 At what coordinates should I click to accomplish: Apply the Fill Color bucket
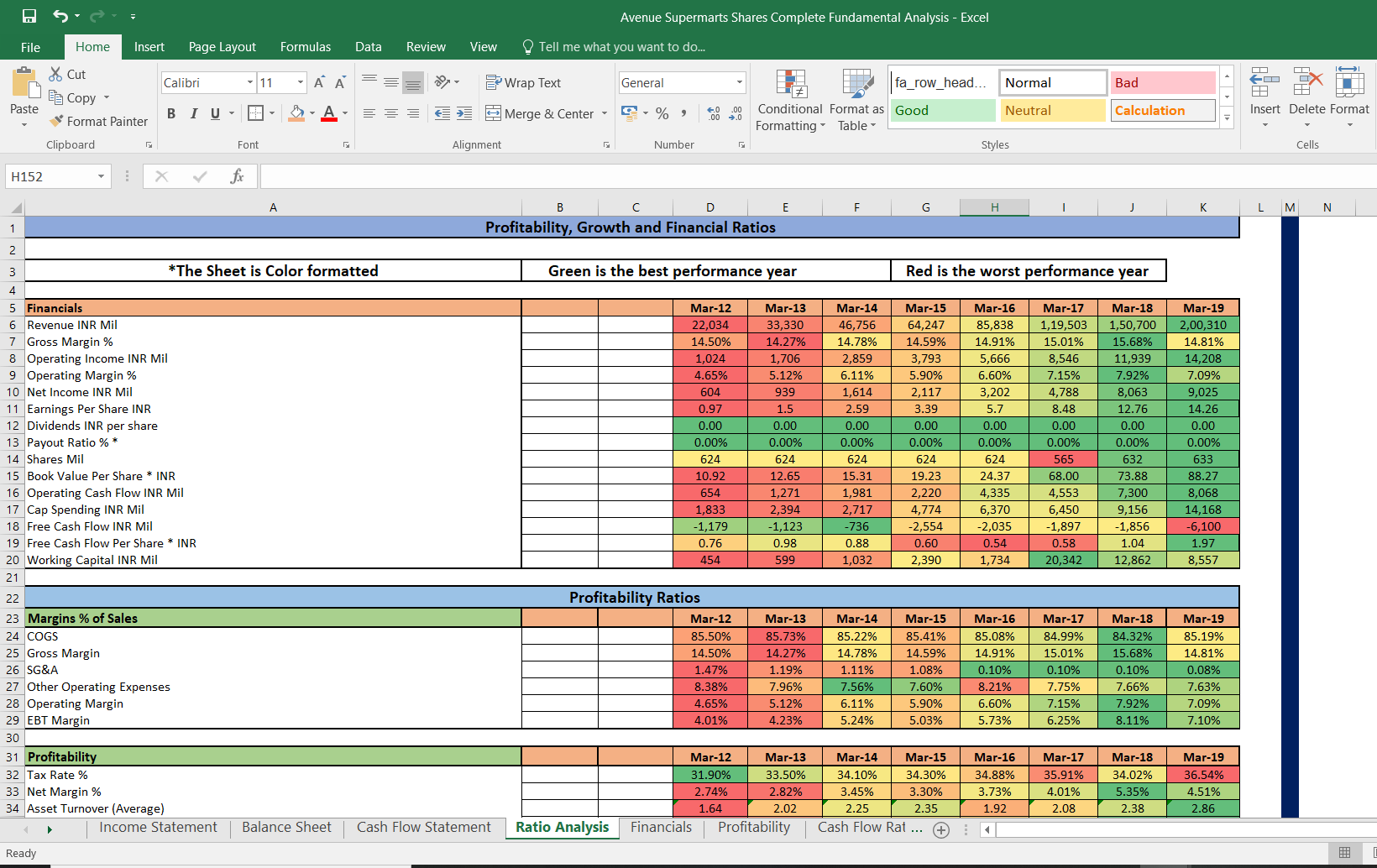pyautogui.click(x=296, y=112)
